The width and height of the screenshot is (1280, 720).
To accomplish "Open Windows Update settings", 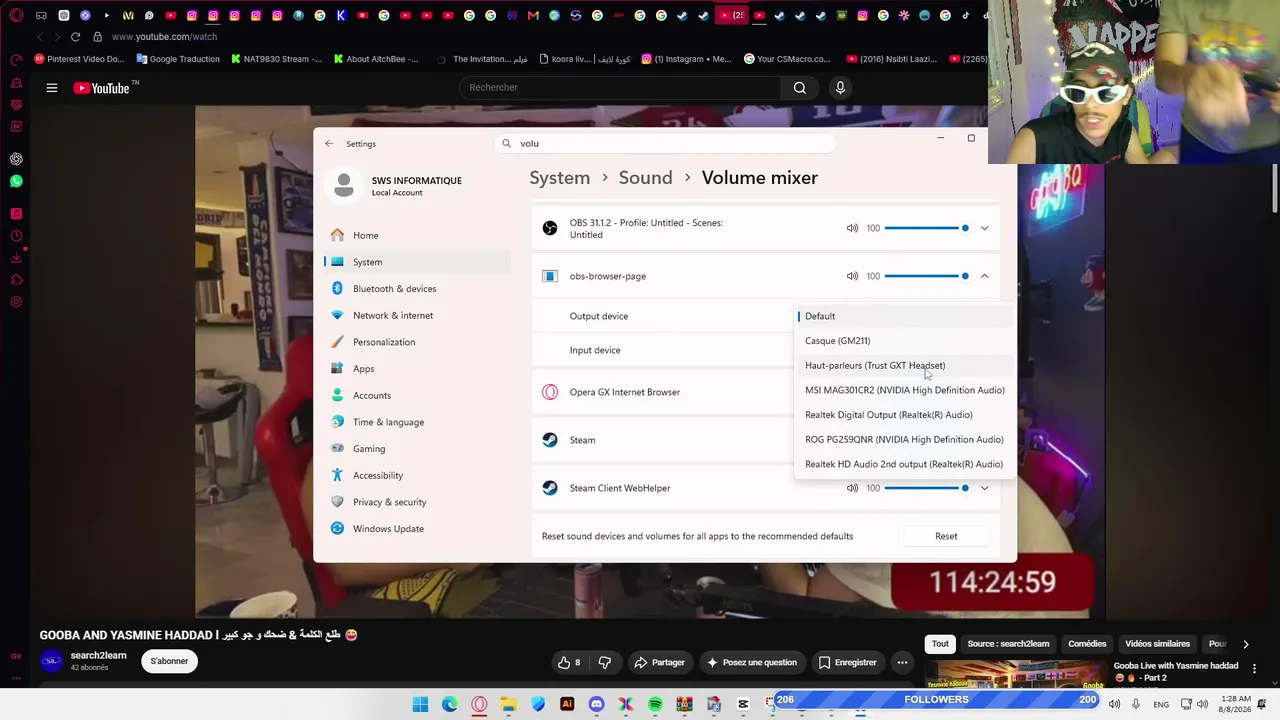I will tap(417, 529).
